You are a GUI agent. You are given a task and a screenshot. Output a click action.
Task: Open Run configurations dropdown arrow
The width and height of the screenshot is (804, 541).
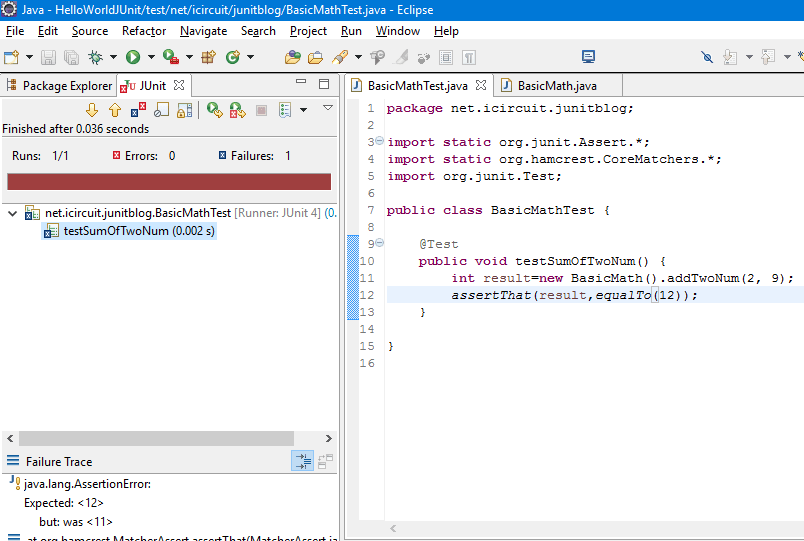pyautogui.click(x=151, y=57)
